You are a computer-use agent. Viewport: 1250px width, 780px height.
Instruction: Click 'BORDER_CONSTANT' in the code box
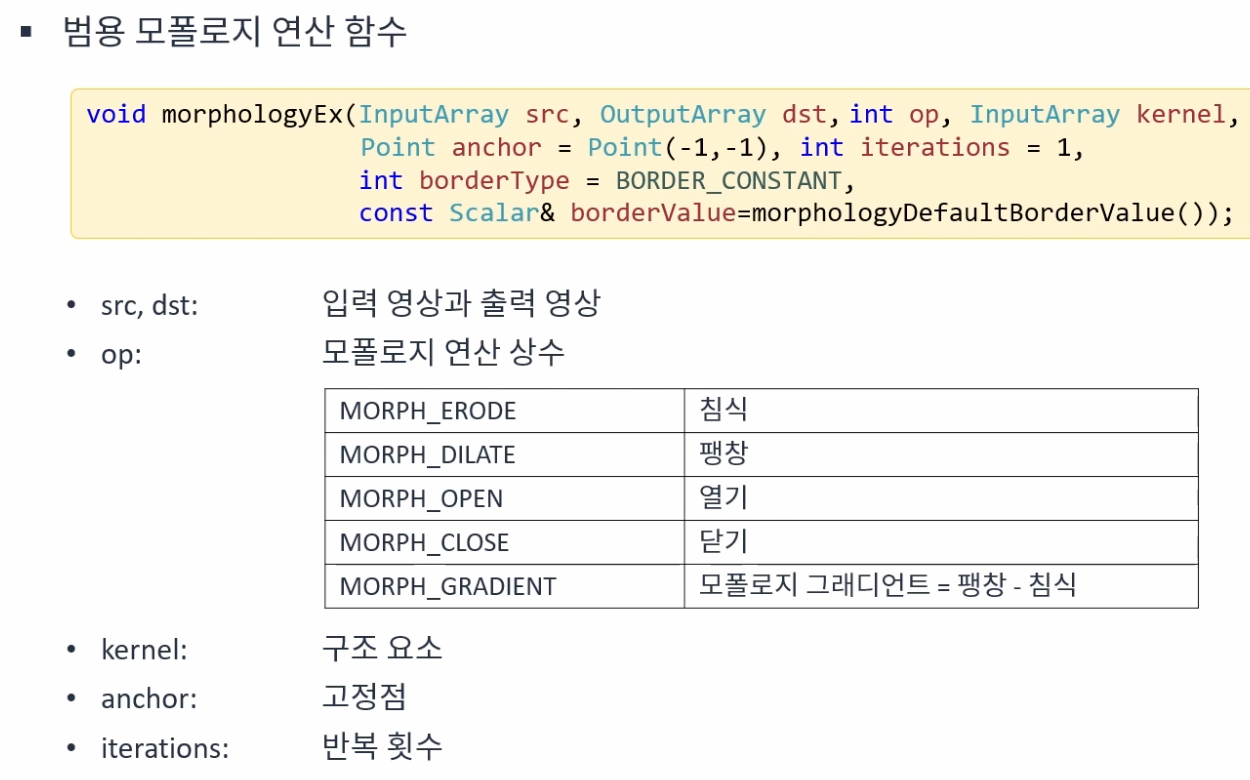(729, 181)
